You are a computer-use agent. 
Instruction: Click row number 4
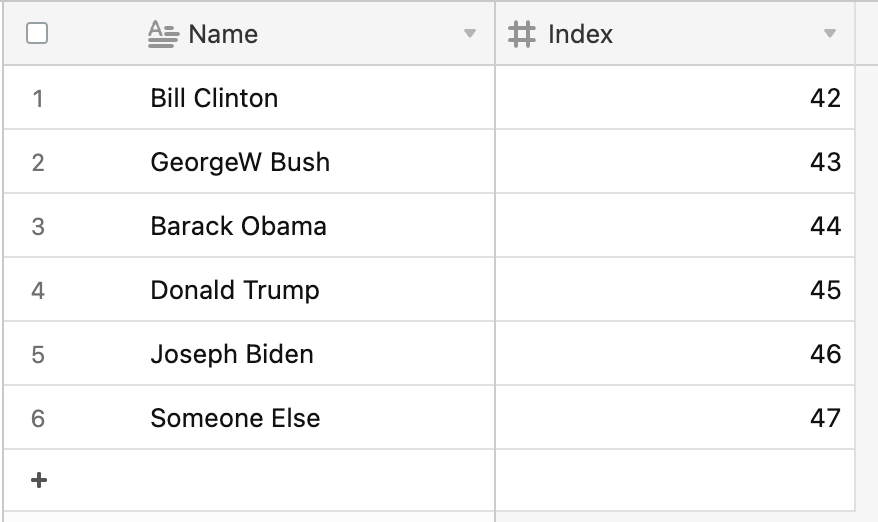pyautogui.click(x=38, y=290)
